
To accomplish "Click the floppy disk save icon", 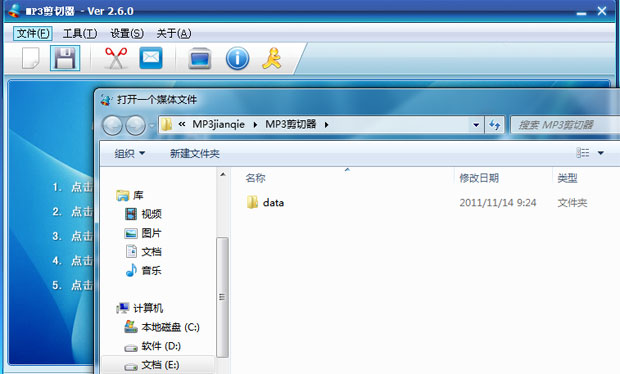I will tap(65, 58).
